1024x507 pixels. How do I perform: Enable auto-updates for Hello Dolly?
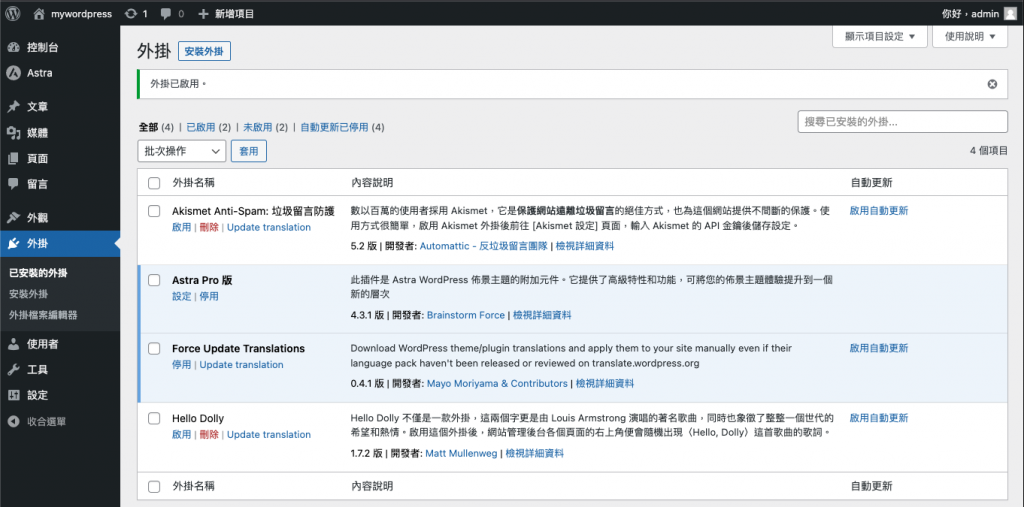[879, 418]
